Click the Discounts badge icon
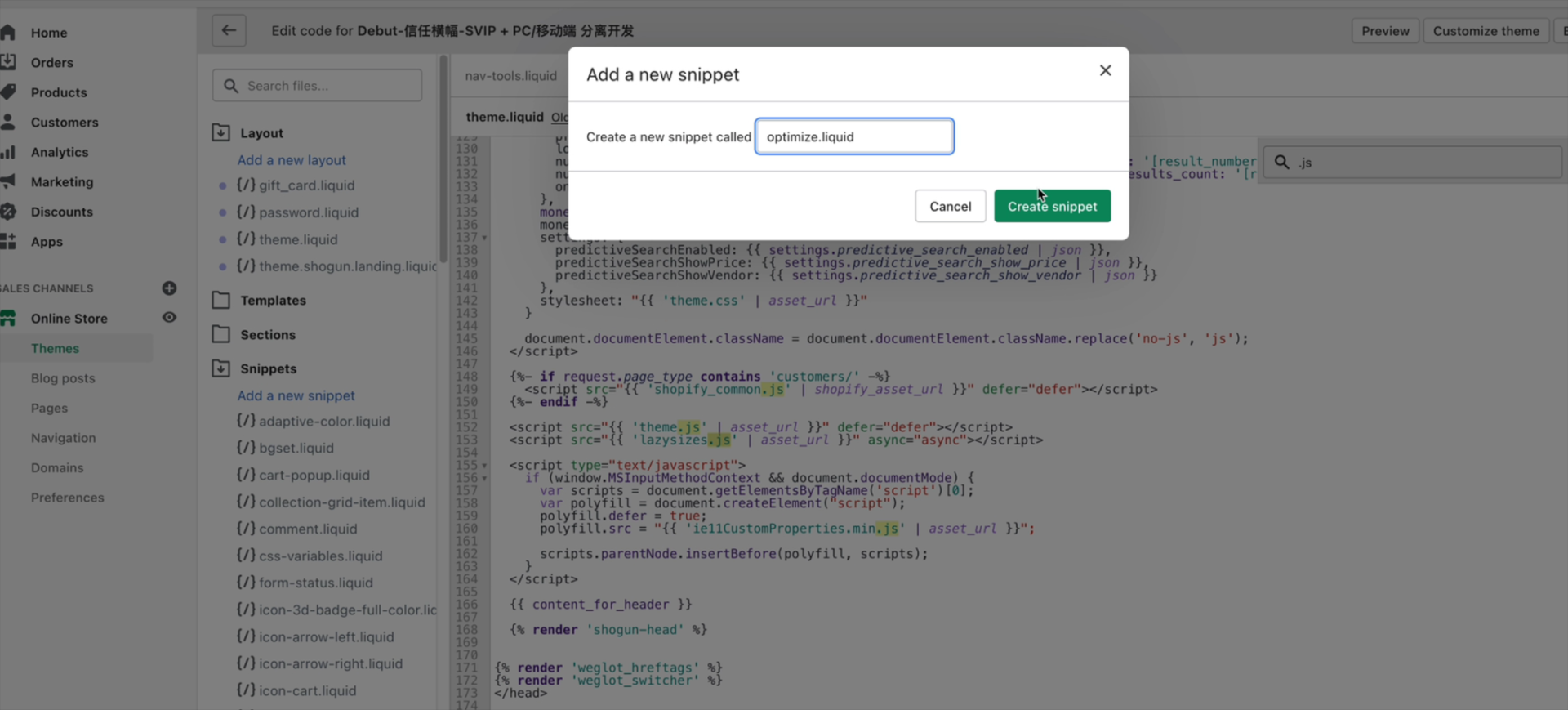The width and height of the screenshot is (1568, 710). point(8,212)
